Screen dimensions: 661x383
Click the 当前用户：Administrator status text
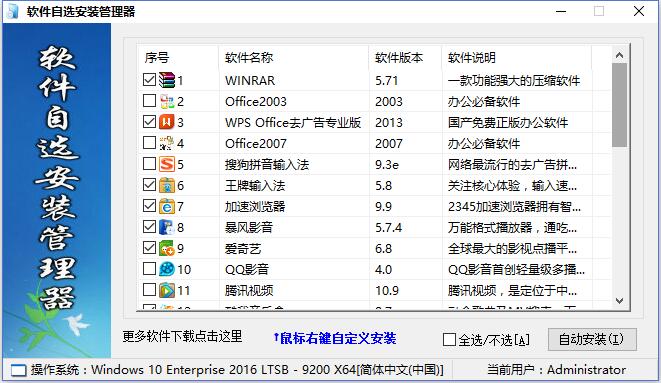(556, 370)
